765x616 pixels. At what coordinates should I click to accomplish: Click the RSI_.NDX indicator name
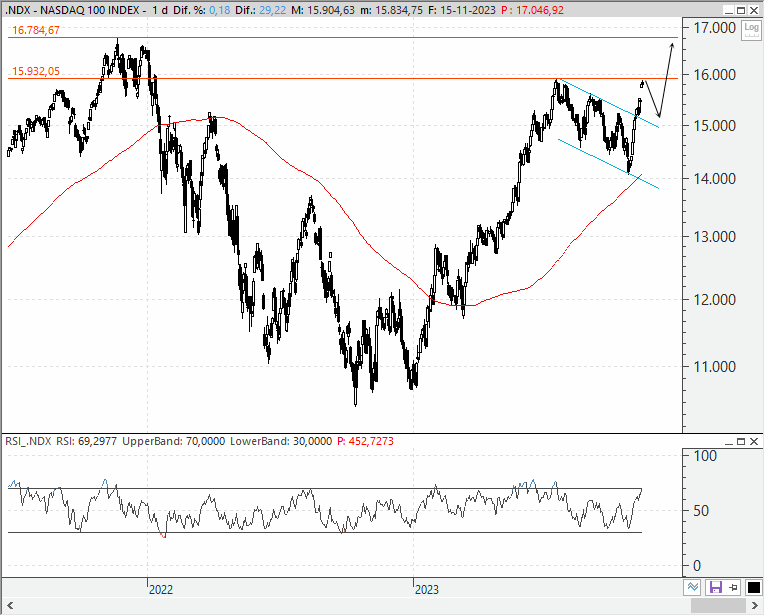click(x=28, y=441)
